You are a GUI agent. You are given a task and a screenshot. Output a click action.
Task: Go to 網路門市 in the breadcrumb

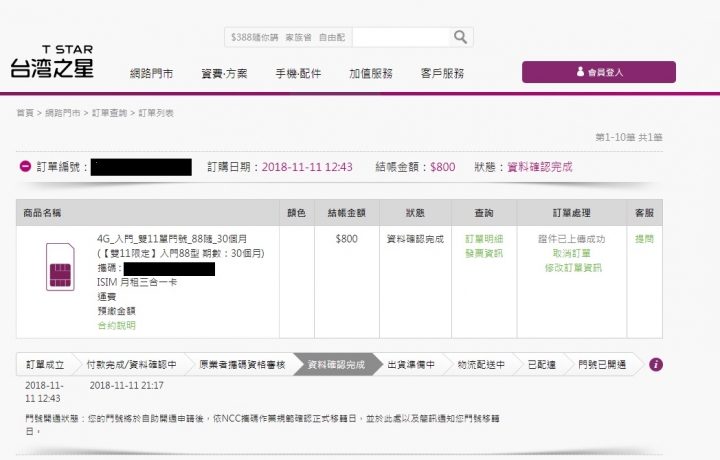[62, 113]
